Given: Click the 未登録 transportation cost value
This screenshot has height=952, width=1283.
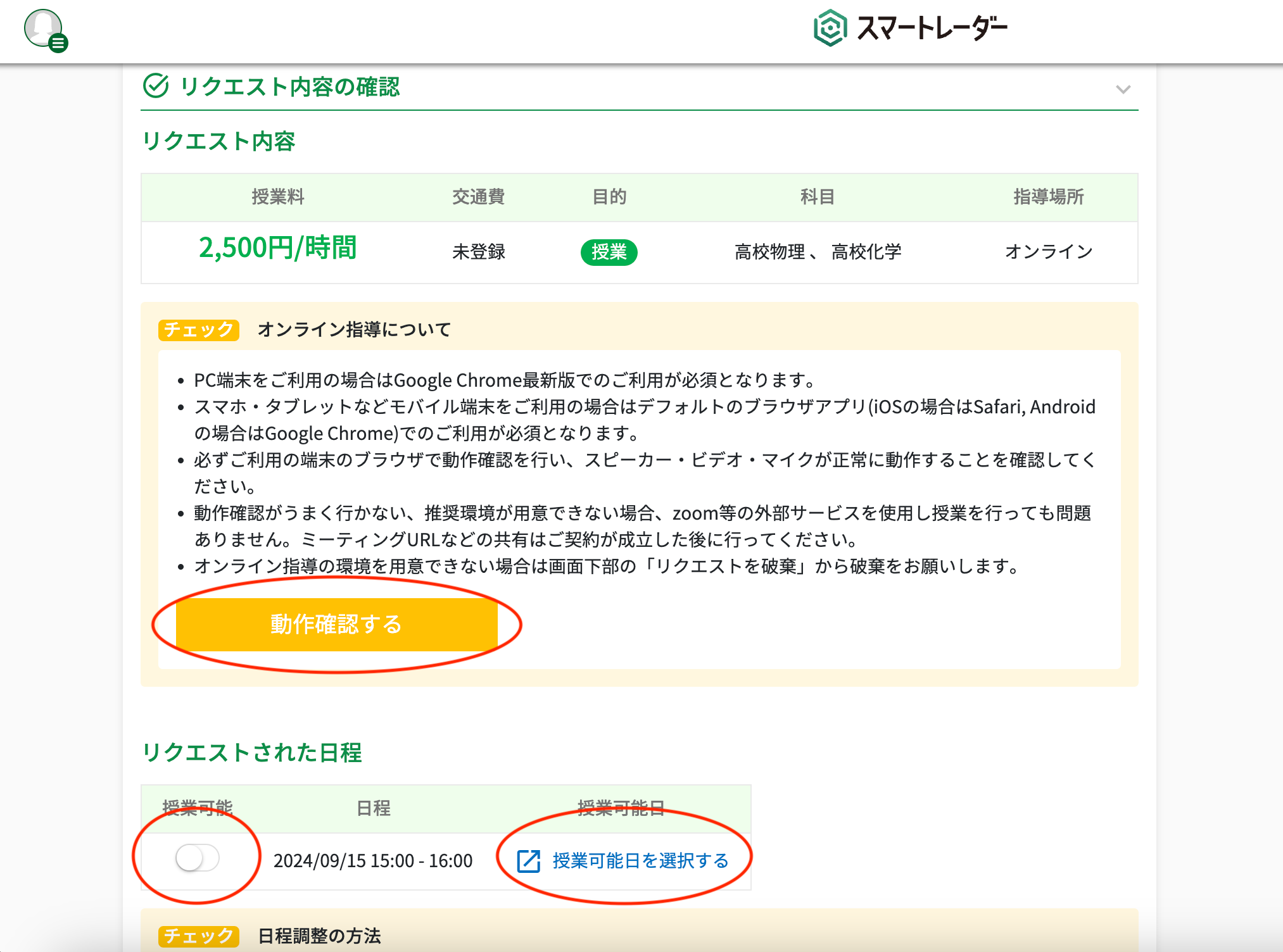Looking at the screenshot, I should pos(479,252).
